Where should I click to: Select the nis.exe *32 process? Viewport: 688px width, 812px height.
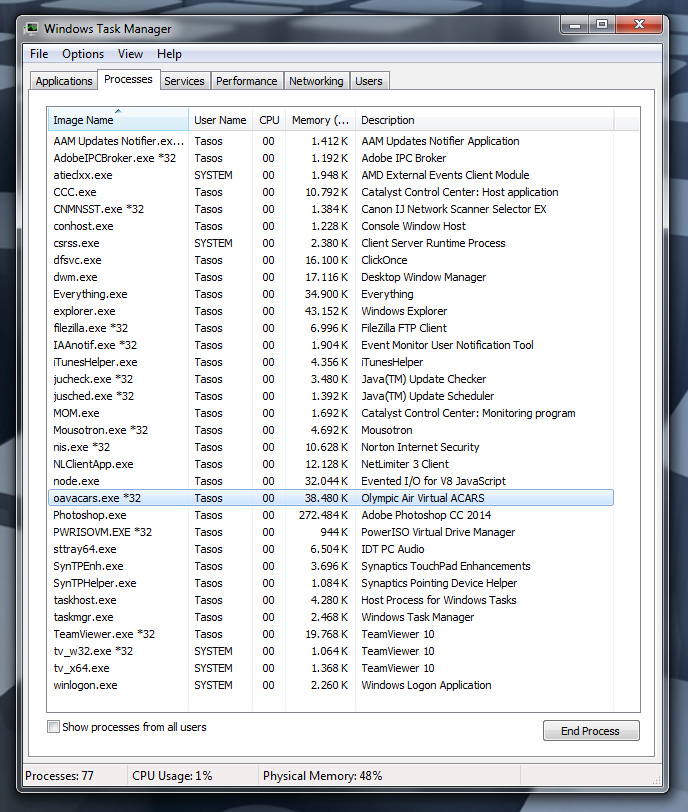pos(331,447)
